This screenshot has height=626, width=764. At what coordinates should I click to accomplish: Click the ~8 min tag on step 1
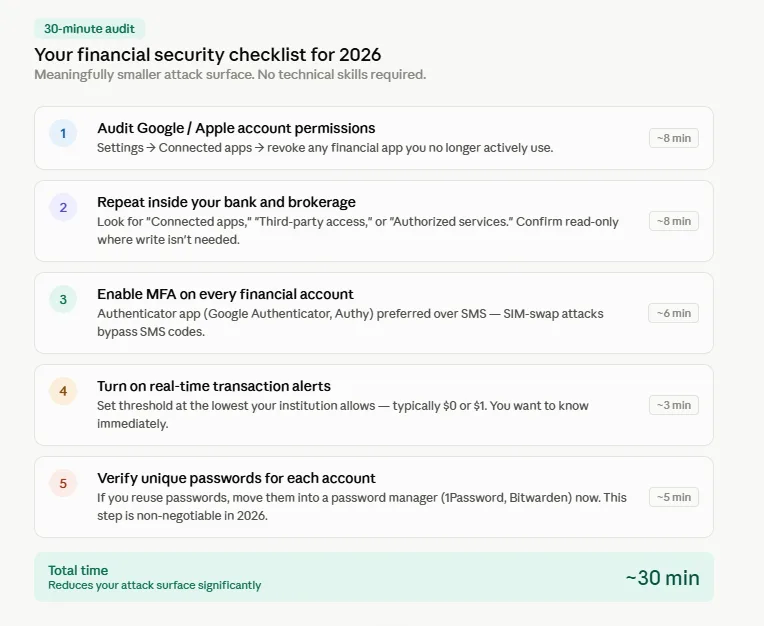[673, 138]
